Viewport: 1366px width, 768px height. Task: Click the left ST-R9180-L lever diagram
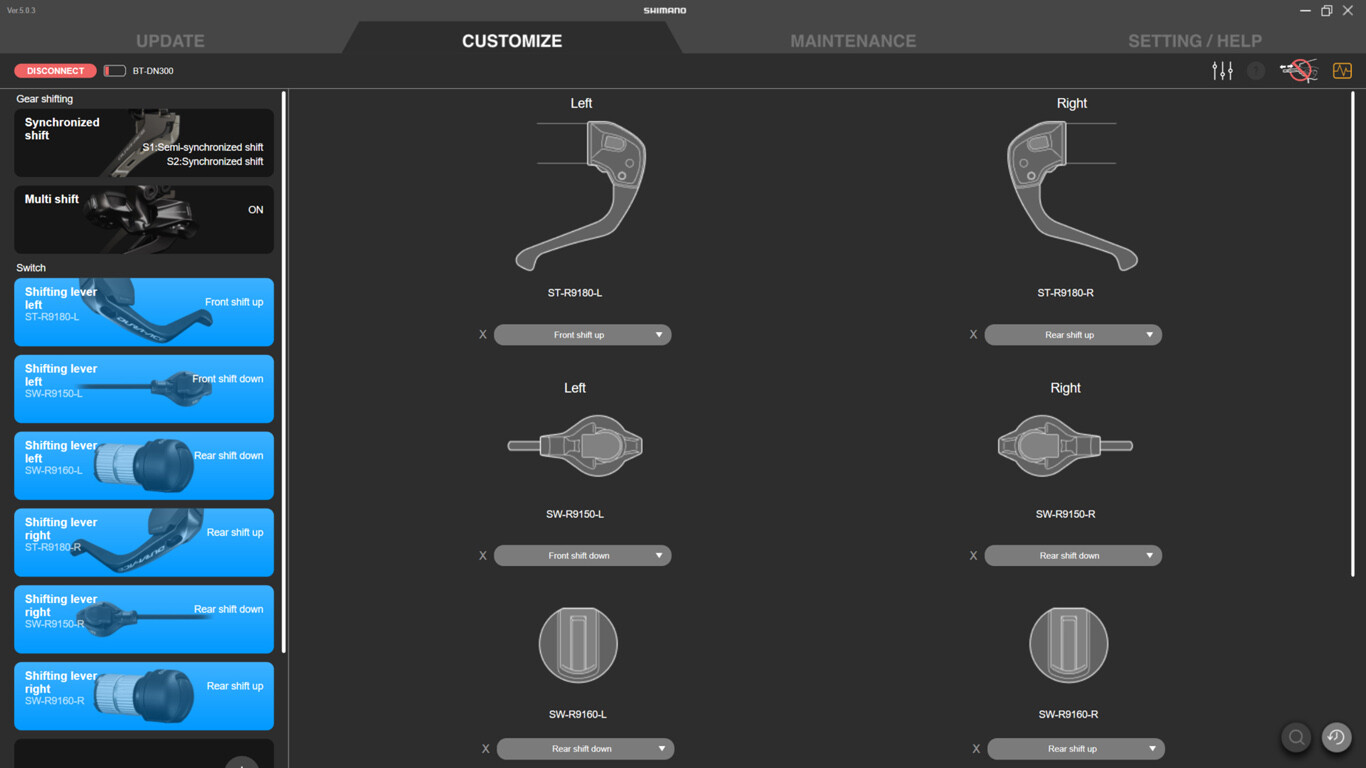pyautogui.click(x=581, y=196)
